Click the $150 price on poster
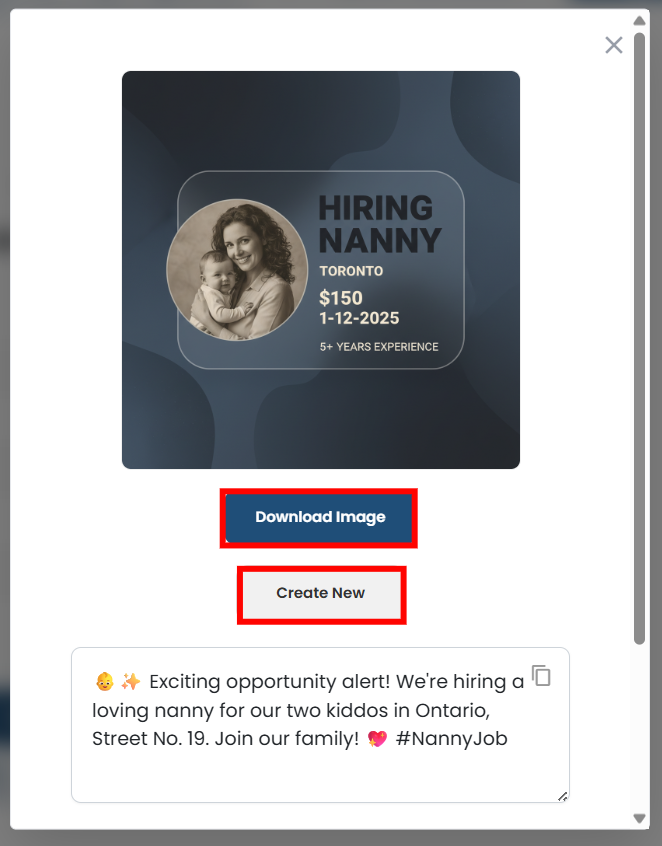The image size is (662, 846). click(340, 298)
